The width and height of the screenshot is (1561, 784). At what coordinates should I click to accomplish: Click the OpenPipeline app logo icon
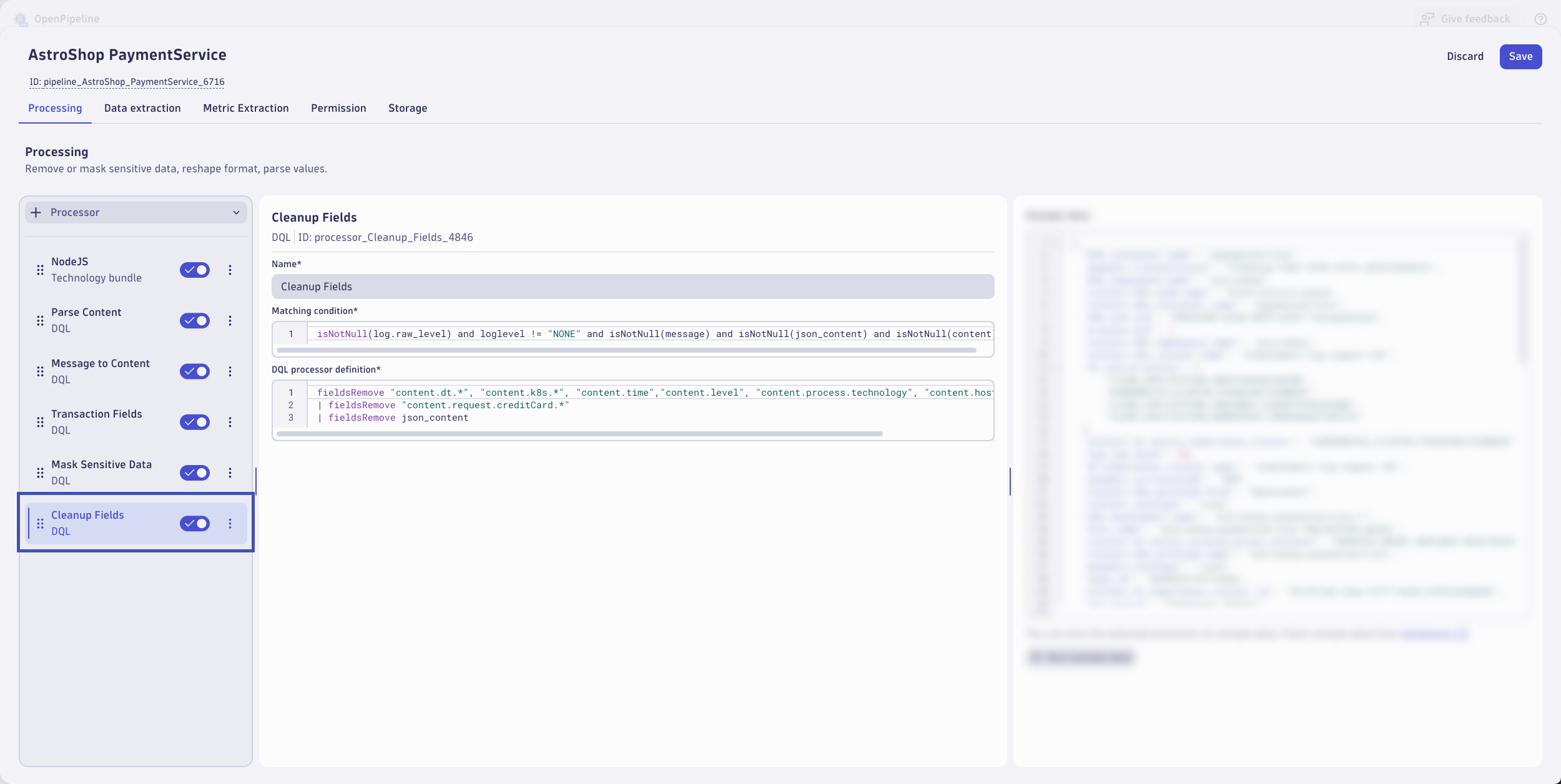(x=21, y=19)
